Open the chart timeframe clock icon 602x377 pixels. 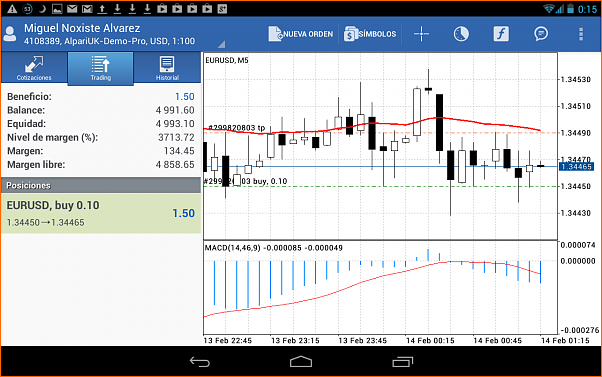tap(461, 34)
